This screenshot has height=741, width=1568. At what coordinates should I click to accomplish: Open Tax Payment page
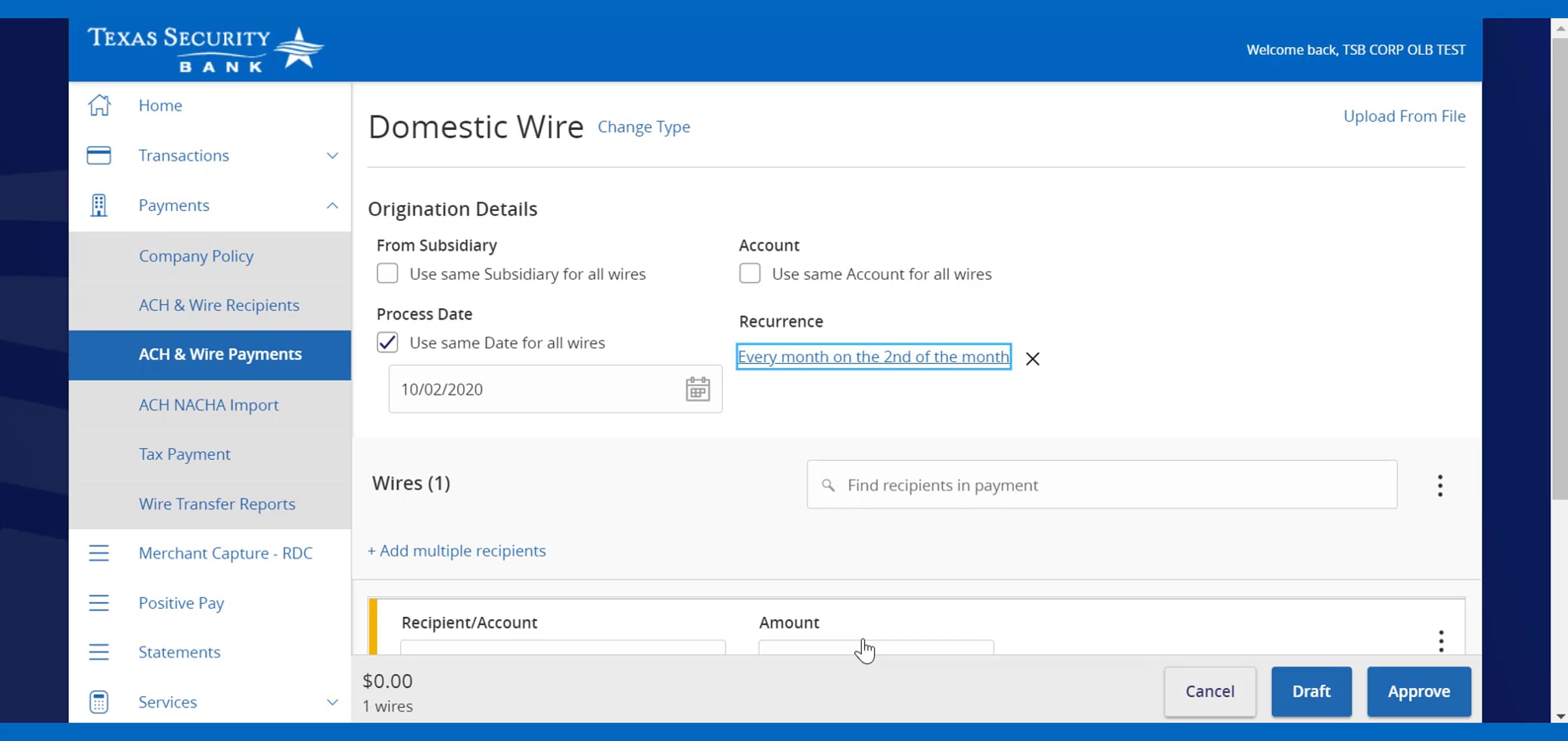pos(184,454)
